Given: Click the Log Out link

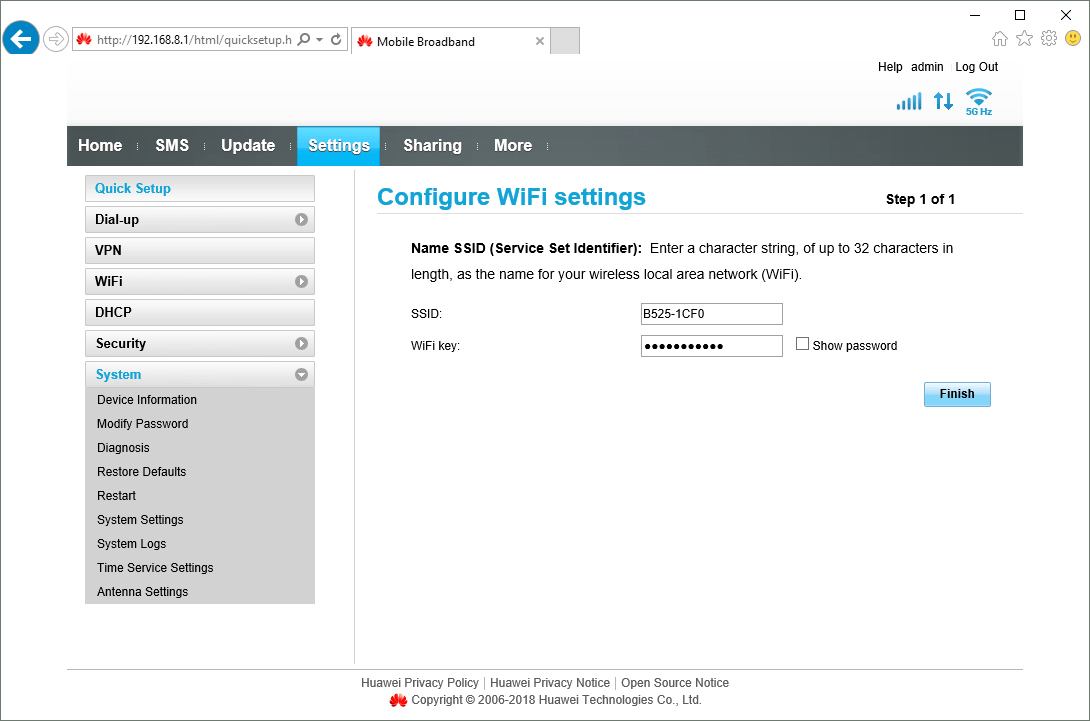Looking at the screenshot, I should tap(976, 66).
